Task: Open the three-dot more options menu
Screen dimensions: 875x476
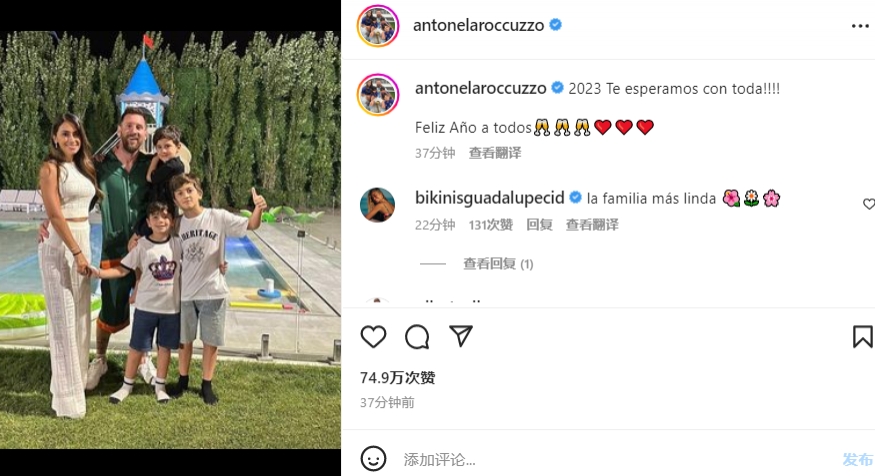Action: [x=860, y=26]
